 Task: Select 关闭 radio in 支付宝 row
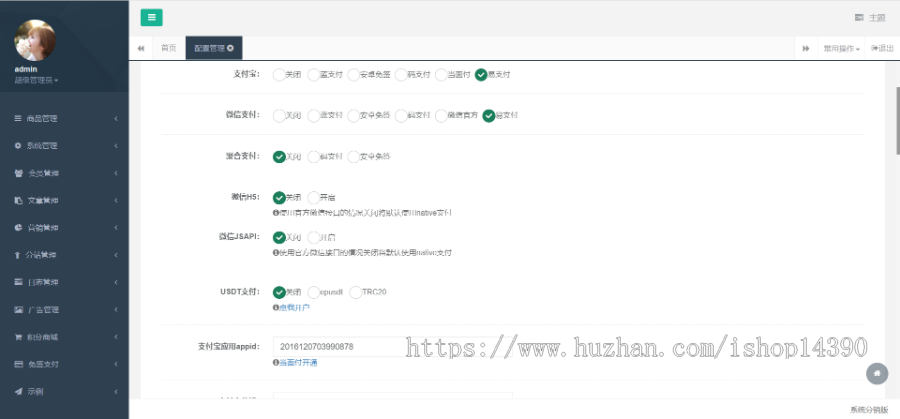tap(279, 75)
